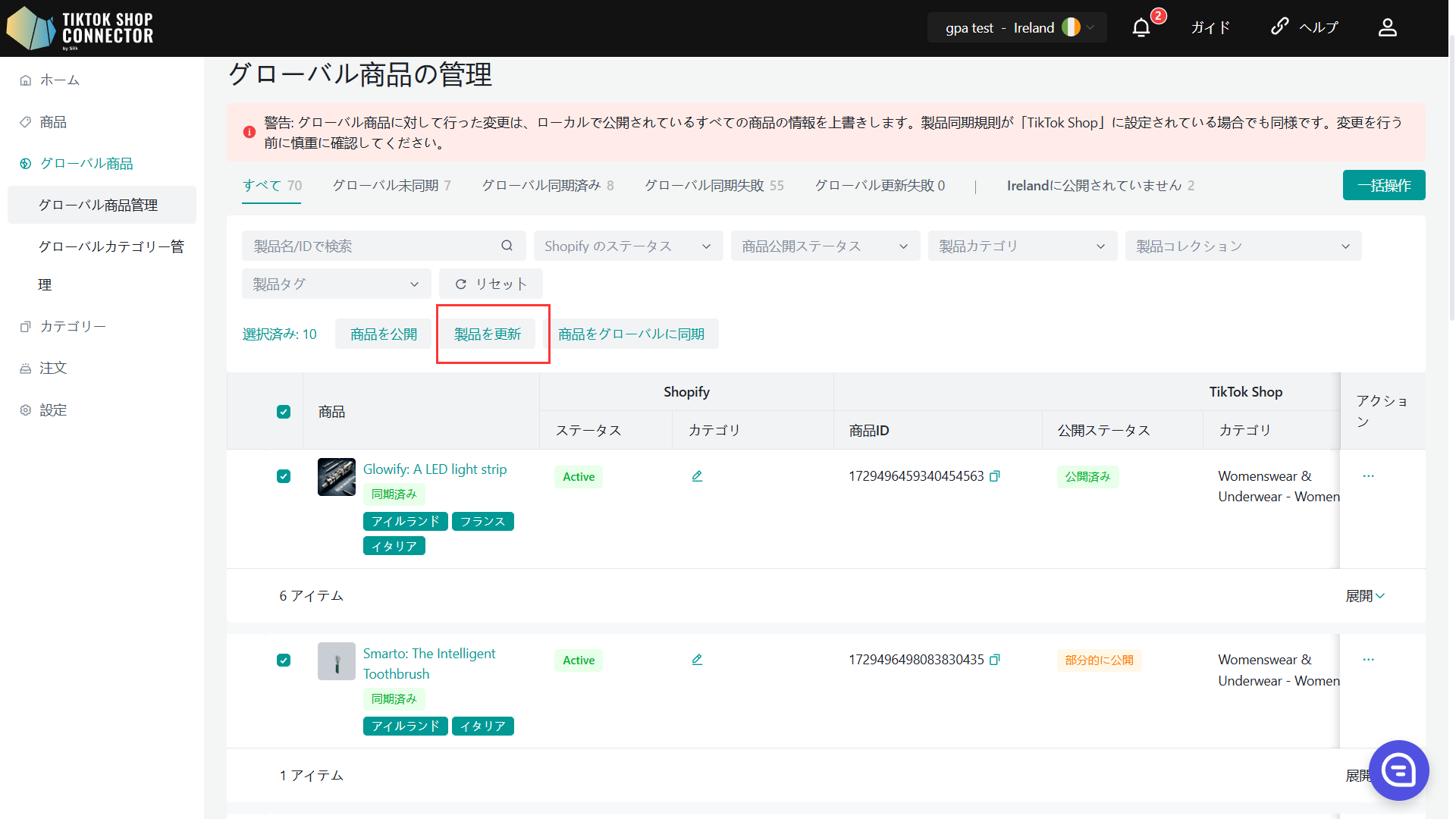Click the search magnifier icon
This screenshot has width=1456, height=819.
(507, 246)
